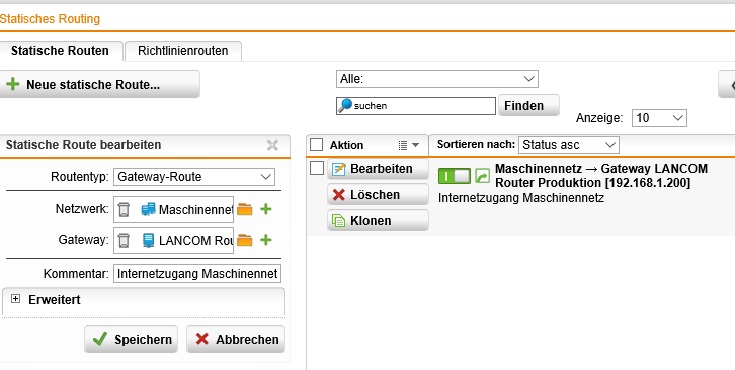735x370 pixels.
Task: Click the Internetzugang Maschinennetz description text
Action: pos(521,198)
